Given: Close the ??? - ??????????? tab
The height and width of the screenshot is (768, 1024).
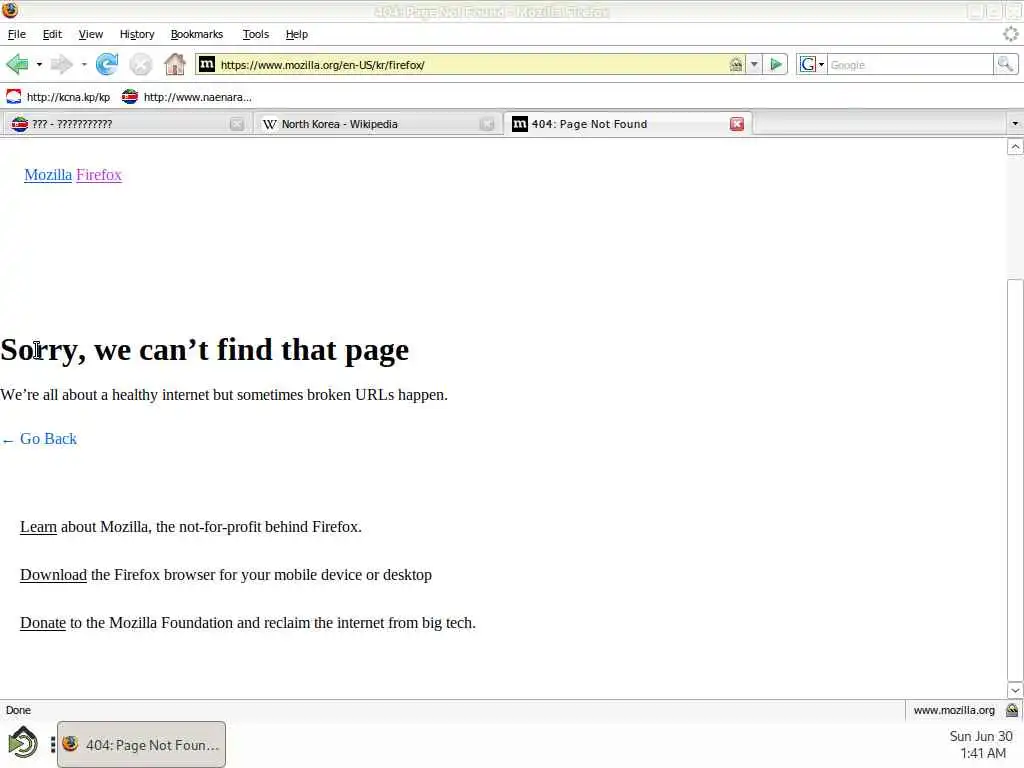Looking at the screenshot, I should (236, 124).
